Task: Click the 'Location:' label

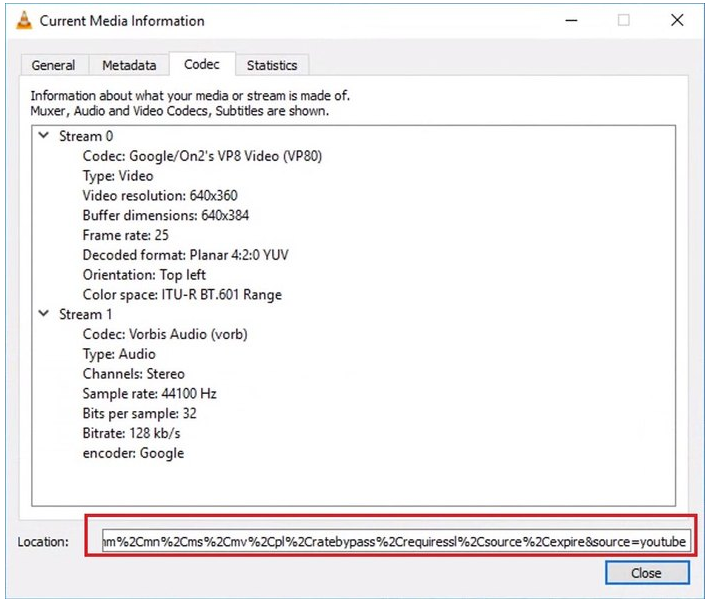Action: (43, 542)
